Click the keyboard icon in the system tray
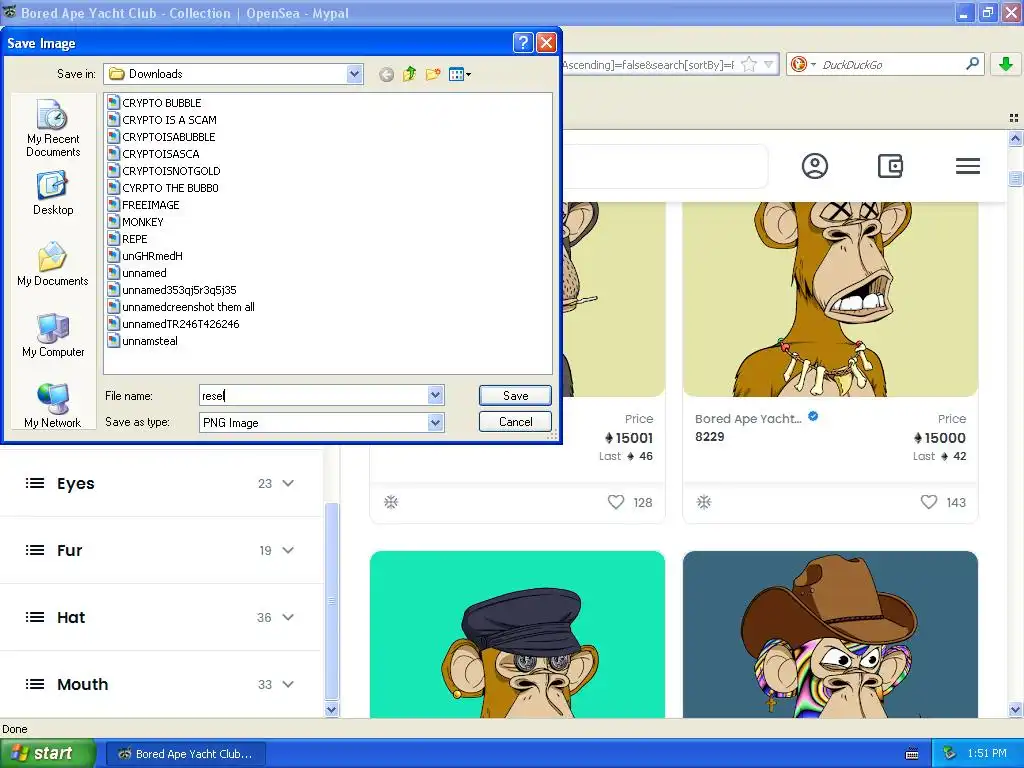Screen dimensions: 1024x768 [x=912, y=754]
